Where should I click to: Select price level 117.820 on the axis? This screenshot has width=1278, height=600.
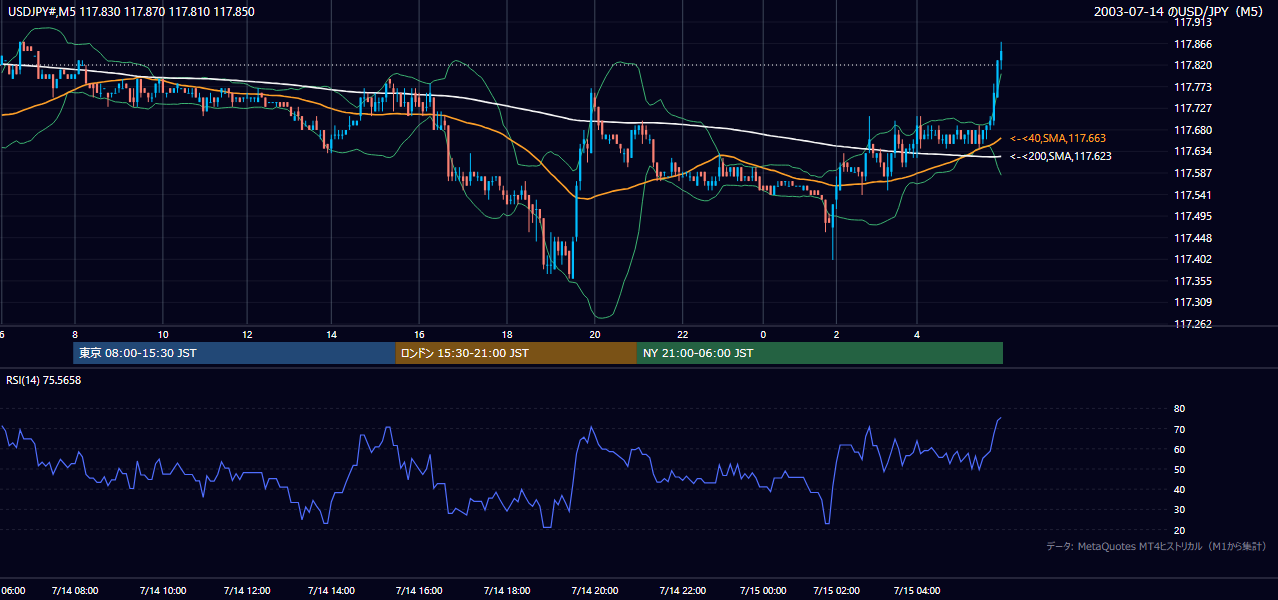point(1193,66)
